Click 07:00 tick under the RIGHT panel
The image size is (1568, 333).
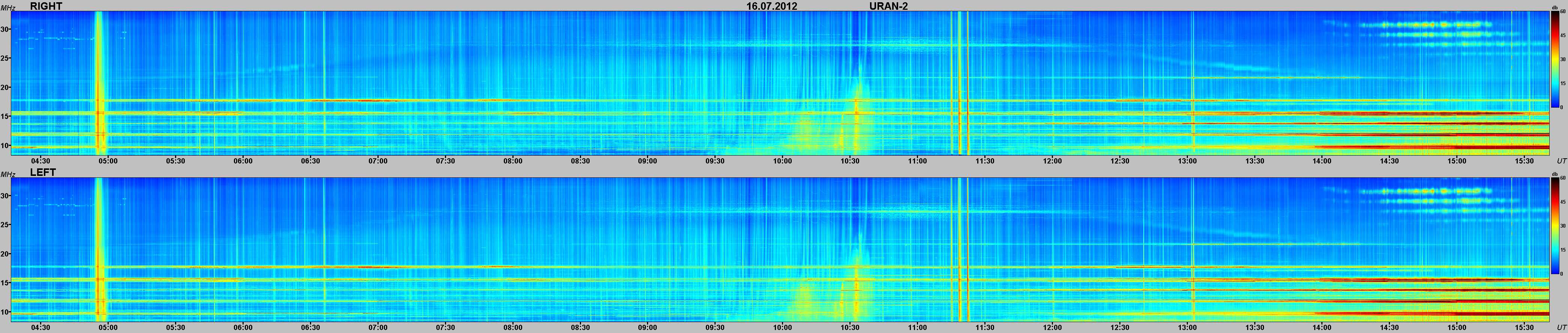click(378, 161)
